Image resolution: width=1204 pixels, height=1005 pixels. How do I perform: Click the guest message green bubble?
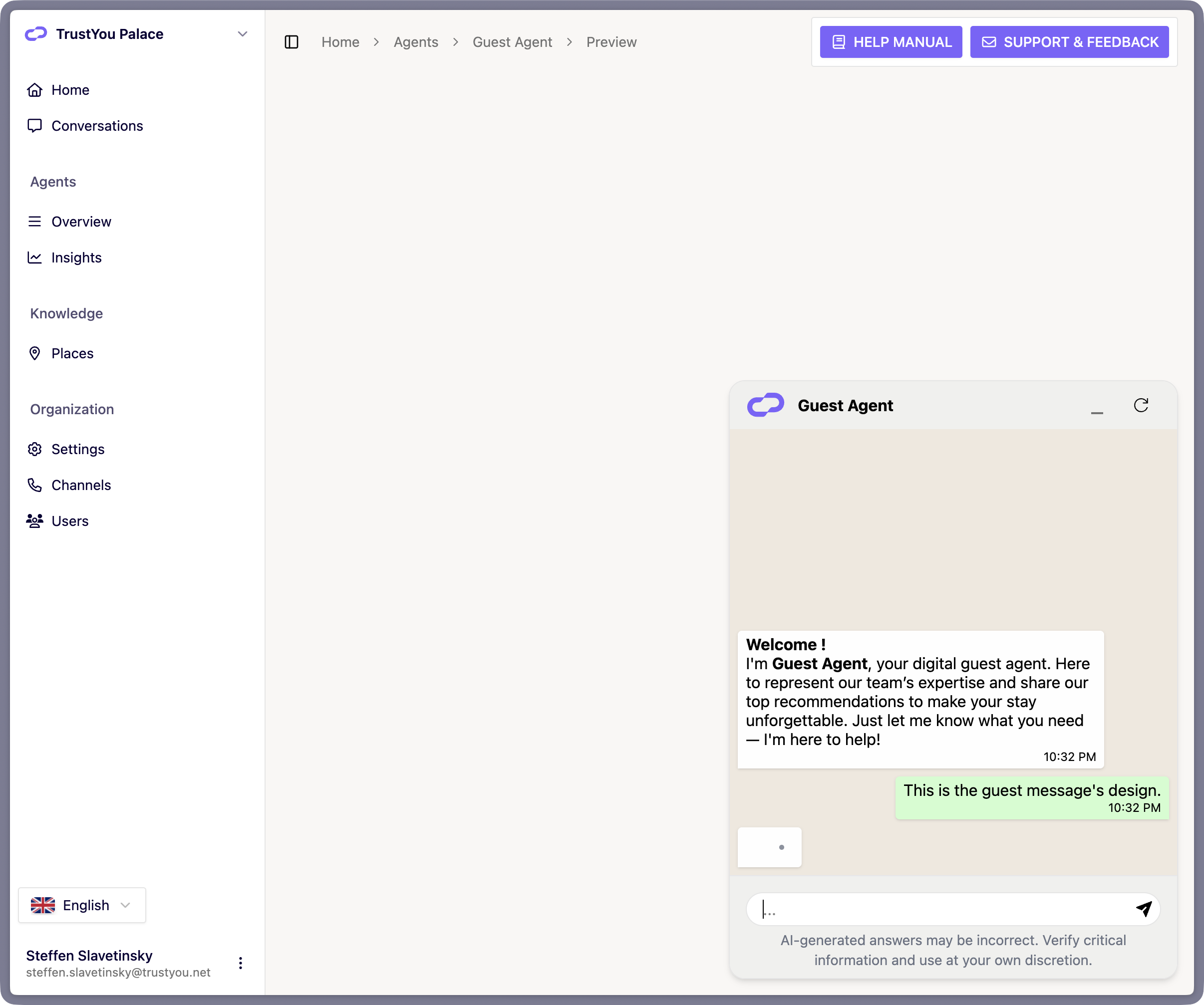1032,798
